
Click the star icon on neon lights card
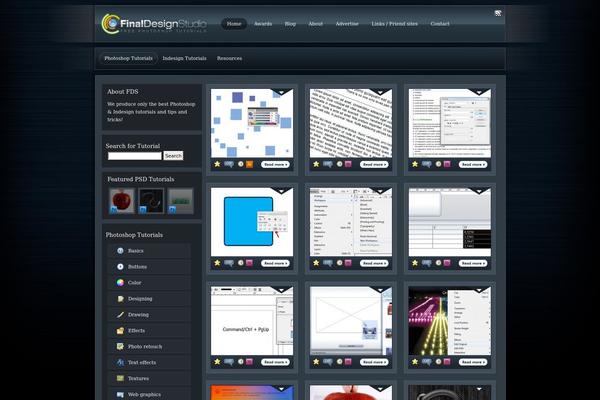pos(415,362)
